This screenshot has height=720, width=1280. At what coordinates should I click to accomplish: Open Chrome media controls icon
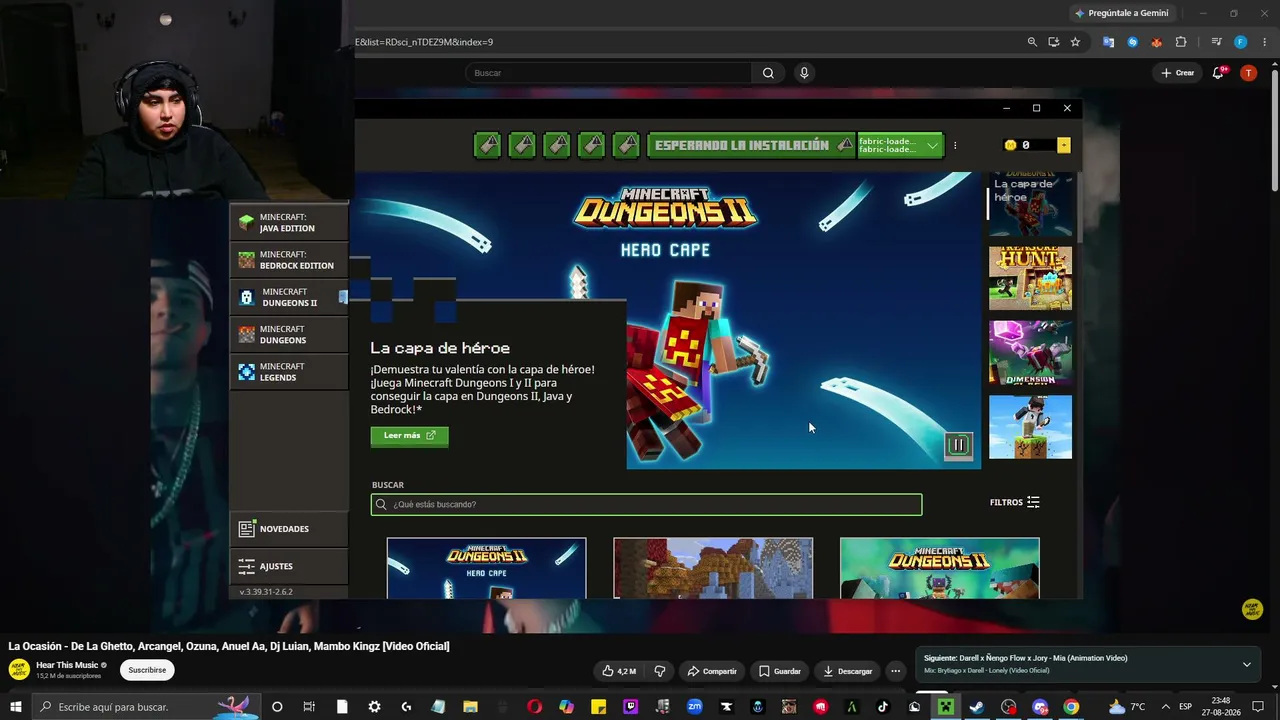(1216, 42)
